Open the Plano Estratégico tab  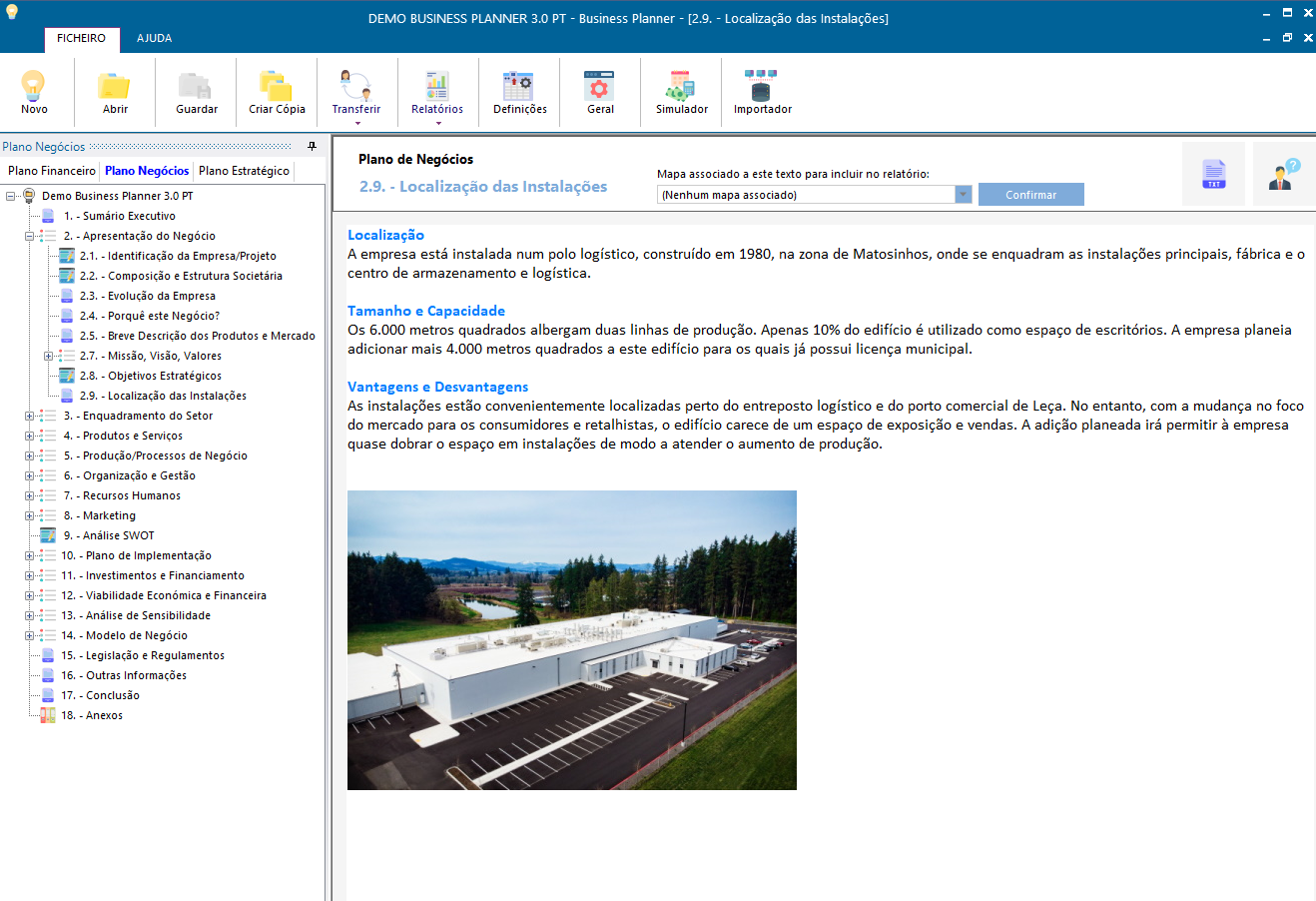[244, 171]
